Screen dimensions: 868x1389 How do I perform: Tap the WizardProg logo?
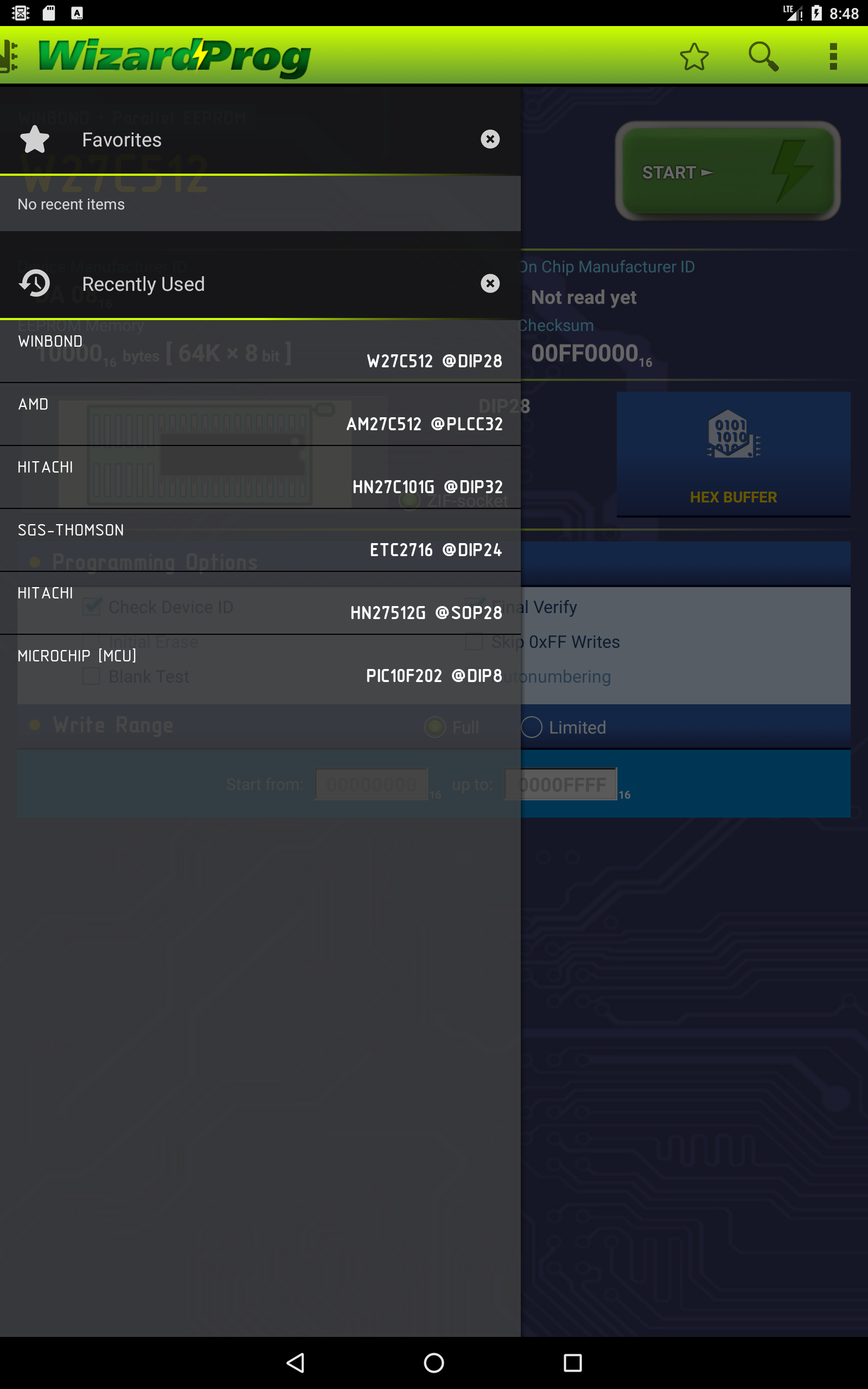pos(175,58)
